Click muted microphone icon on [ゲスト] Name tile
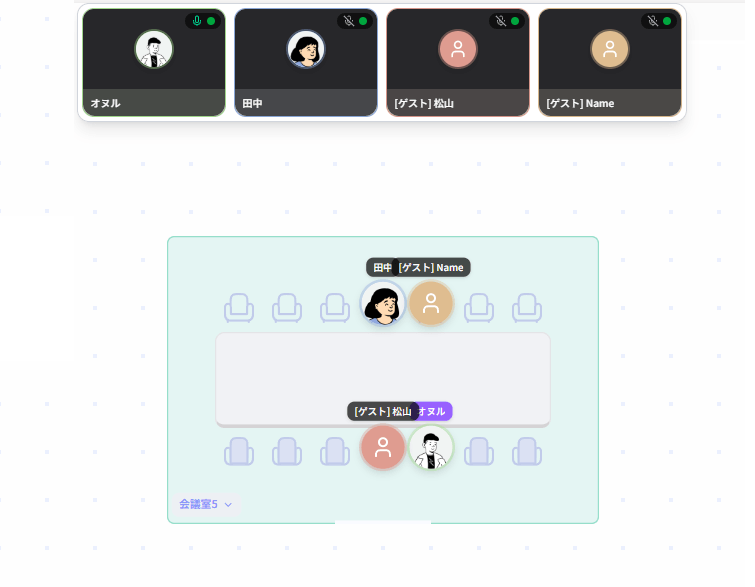 pyautogui.click(x=652, y=21)
